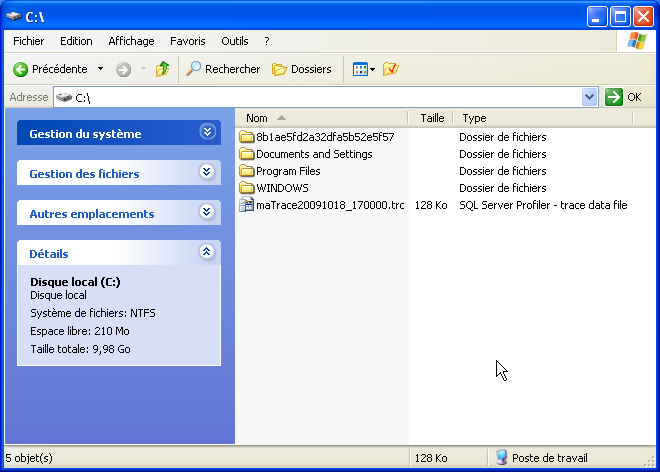The width and height of the screenshot is (660, 472).
Task: Open the address bar dropdown list
Action: point(589,97)
